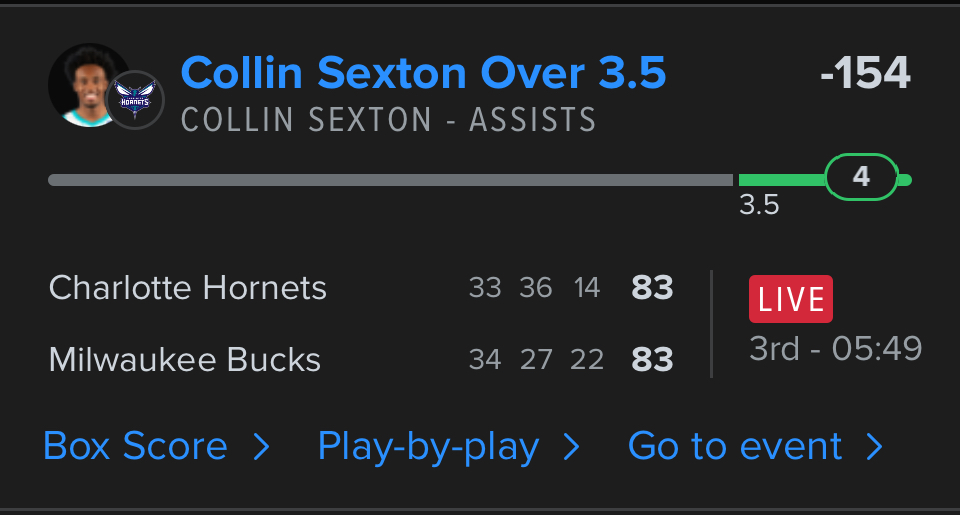Click the chevron next to Play-by-play
The height and width of the screenshot is (515, 960).
pyautogui.click(x=571, y=447)
